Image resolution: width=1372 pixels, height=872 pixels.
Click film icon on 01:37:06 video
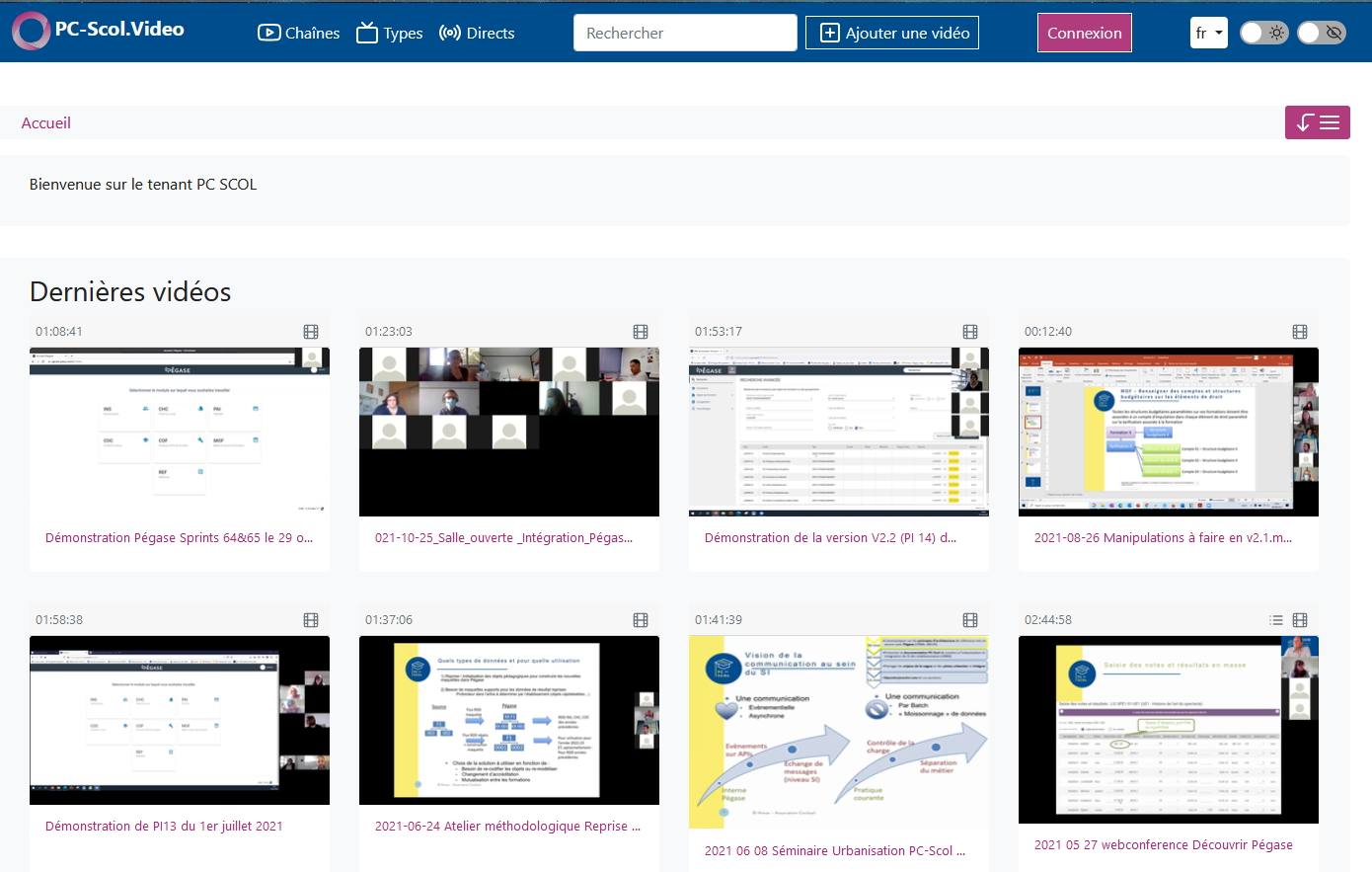[641, 620]
